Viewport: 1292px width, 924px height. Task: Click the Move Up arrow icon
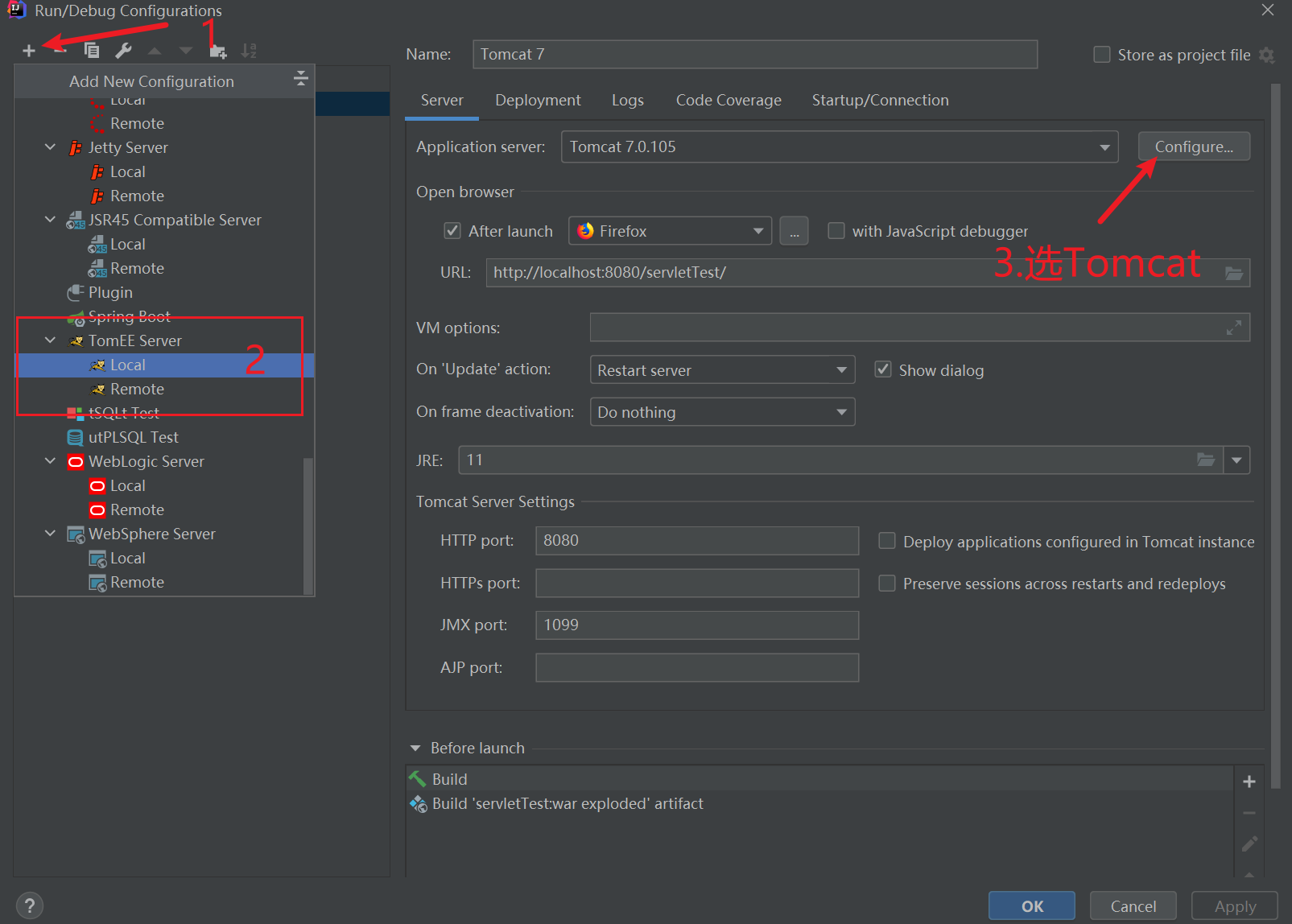(155, 51)
